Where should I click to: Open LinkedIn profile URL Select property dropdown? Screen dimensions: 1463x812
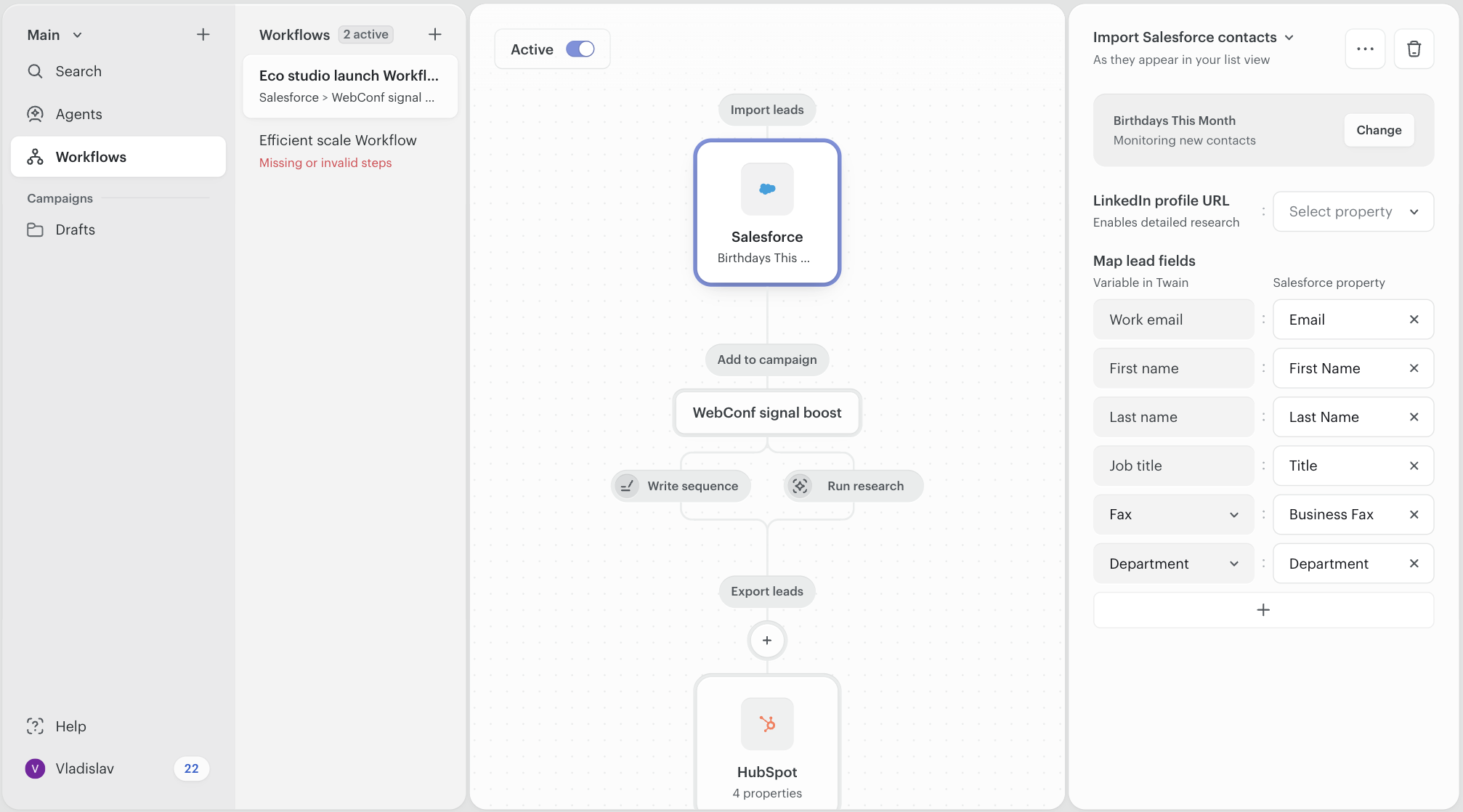point(1353,211)
